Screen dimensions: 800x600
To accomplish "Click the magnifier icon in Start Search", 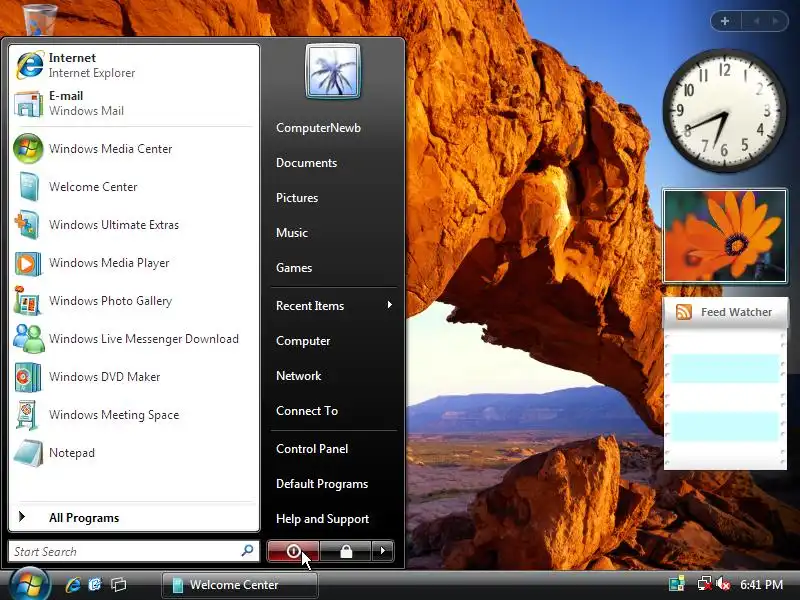I will [247, 551].
